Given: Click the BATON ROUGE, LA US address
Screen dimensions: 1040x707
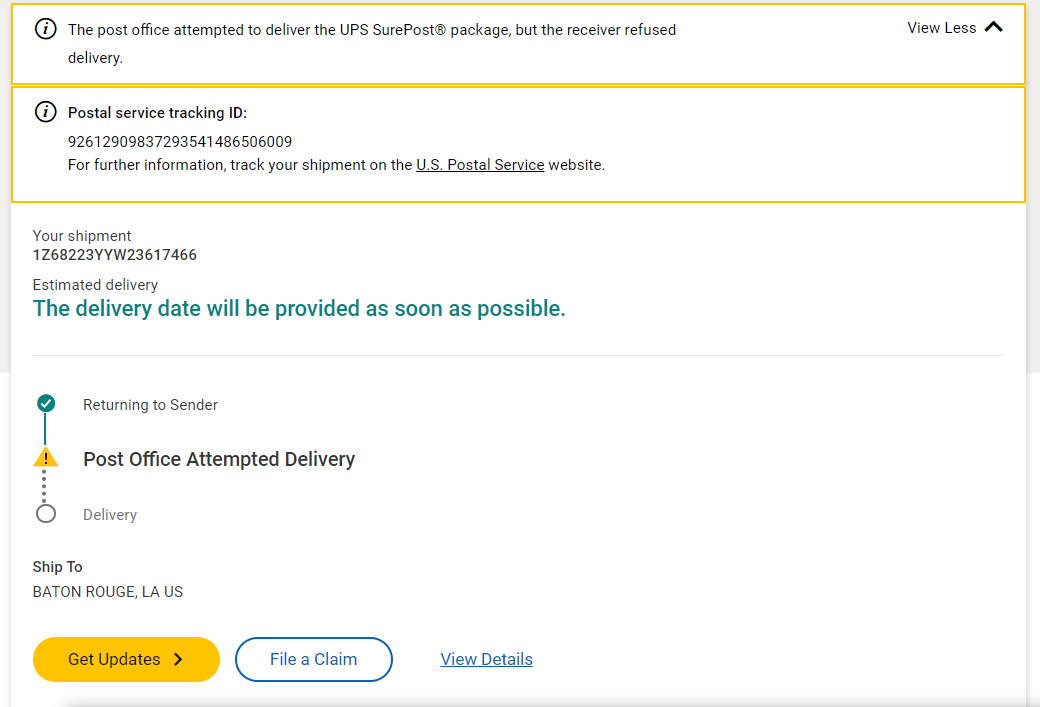Looking at the screenshot, I should [x=108, y=592].
